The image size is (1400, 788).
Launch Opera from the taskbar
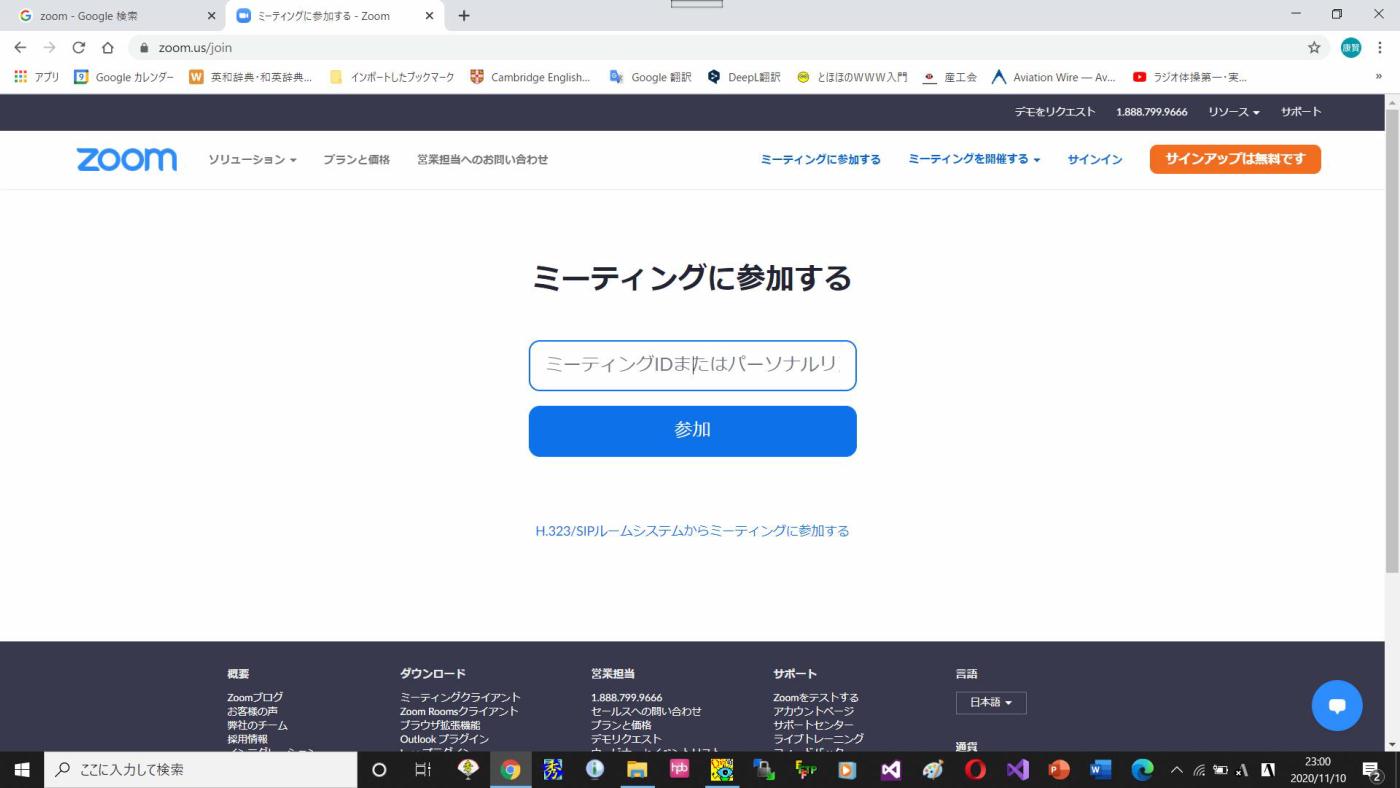[x=975, y=769]
